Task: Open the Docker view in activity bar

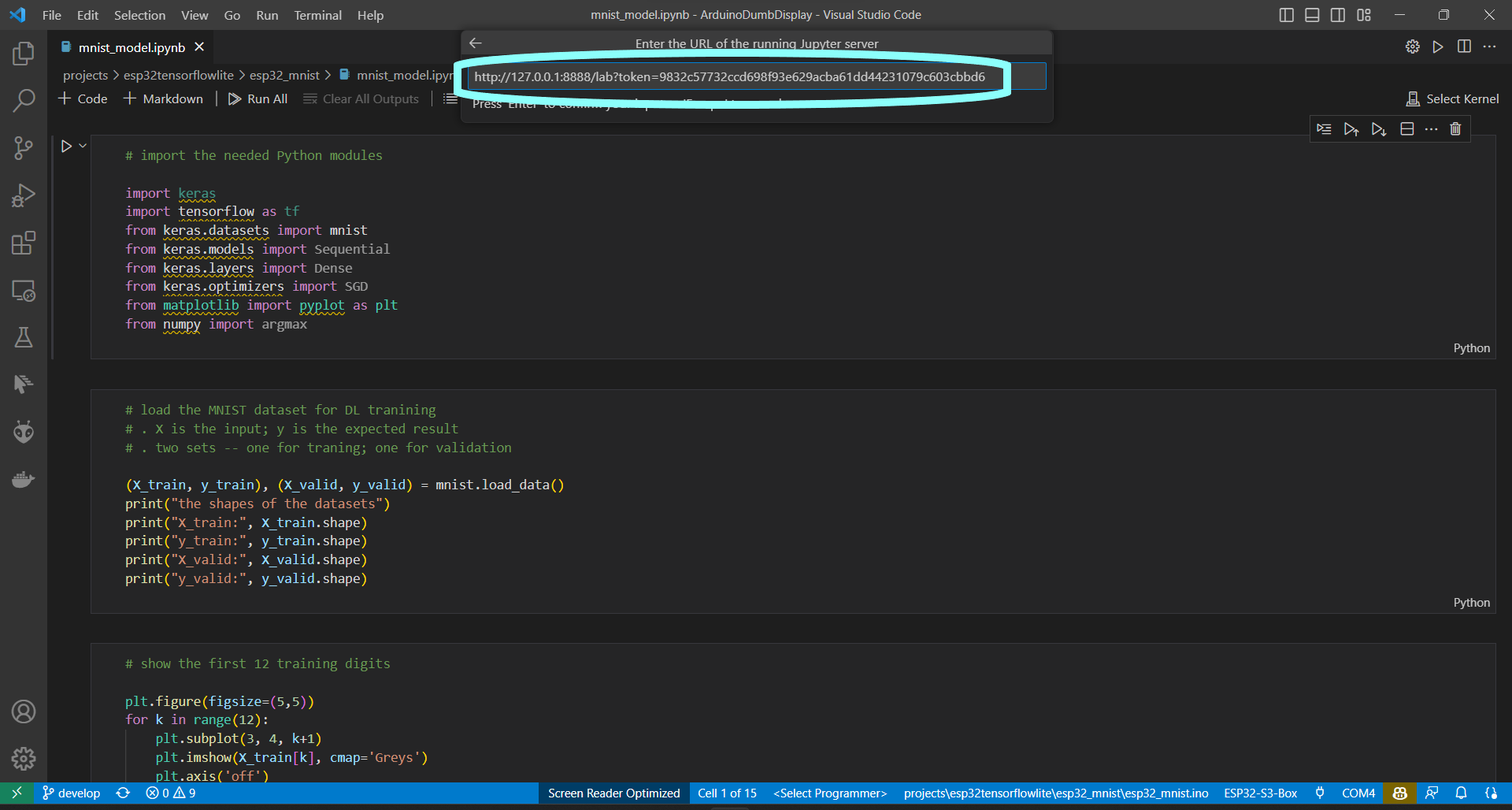Action: [24, 479]
